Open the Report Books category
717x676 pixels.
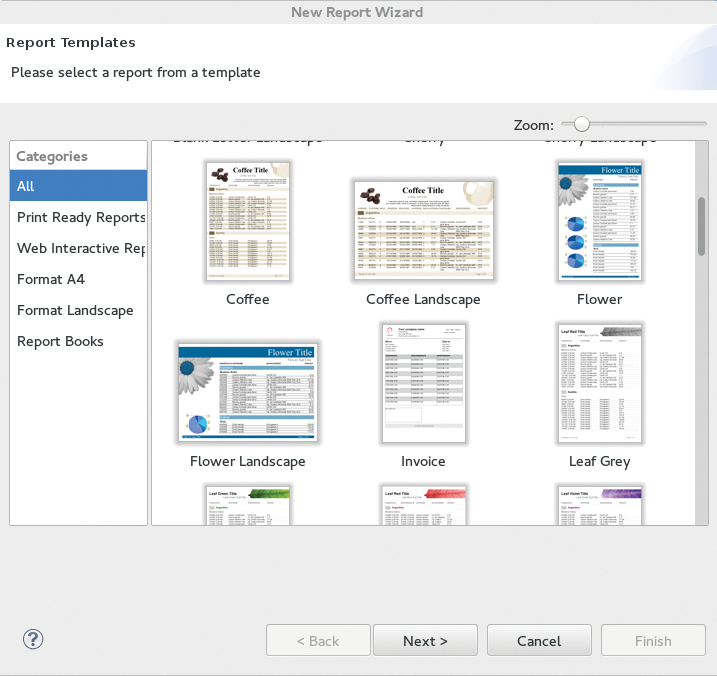click(78, 341)
